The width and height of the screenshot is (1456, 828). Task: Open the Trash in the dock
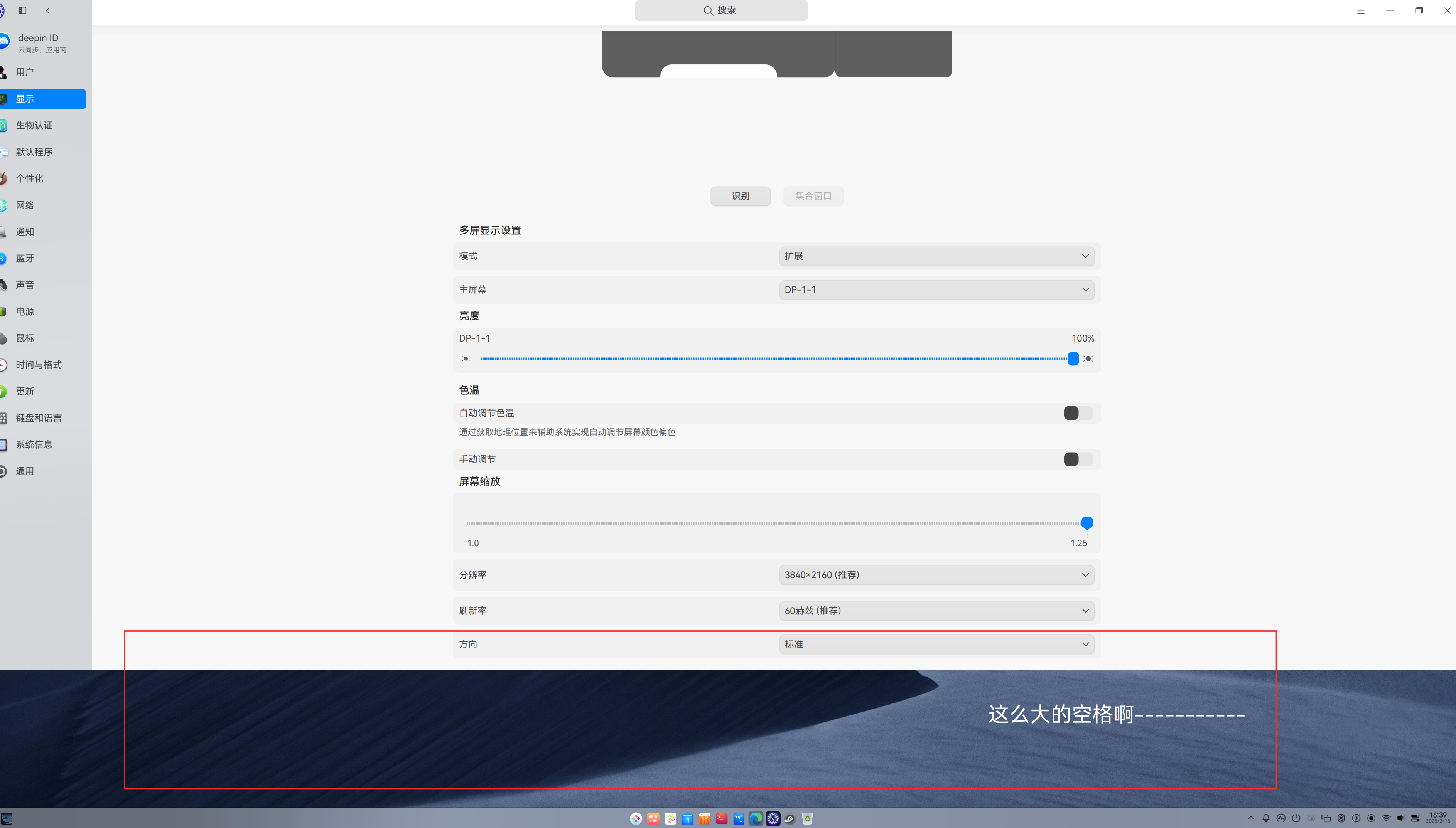(807, 819)
